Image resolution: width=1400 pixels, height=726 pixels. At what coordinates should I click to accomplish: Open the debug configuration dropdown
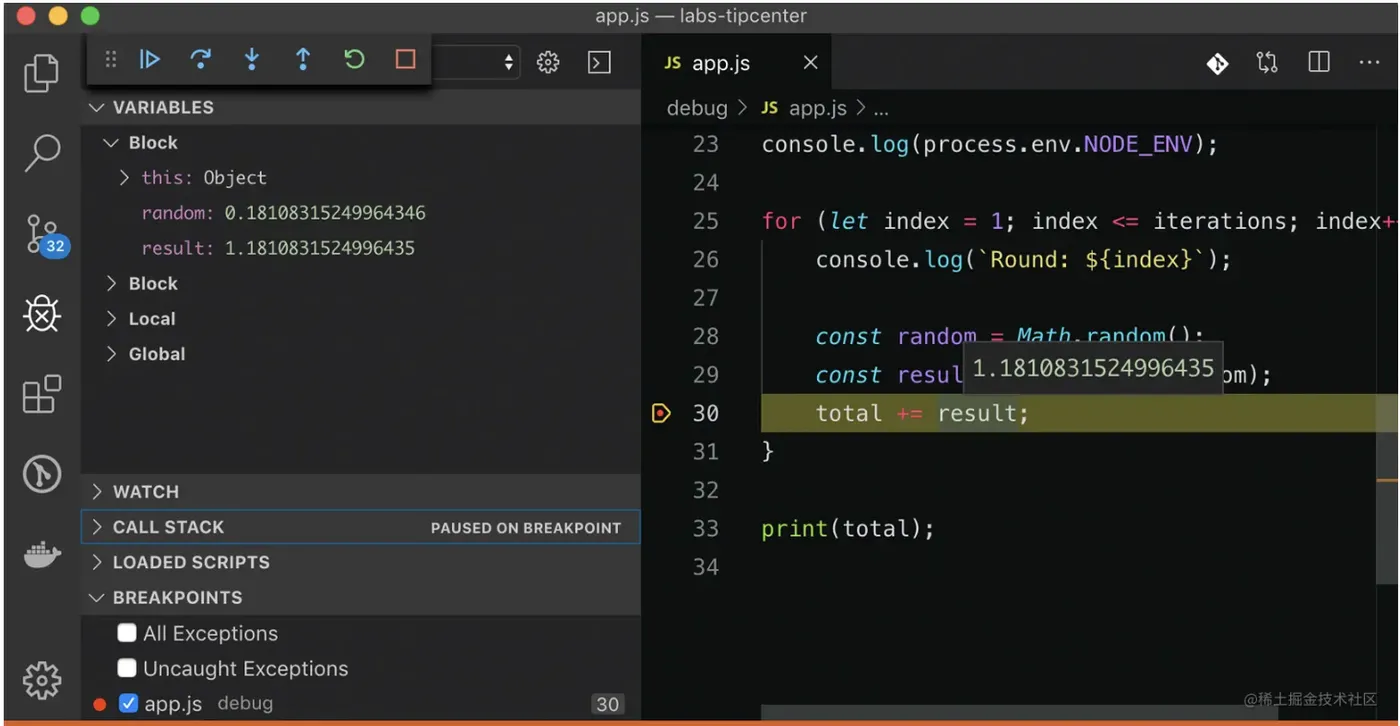point(478,62)
